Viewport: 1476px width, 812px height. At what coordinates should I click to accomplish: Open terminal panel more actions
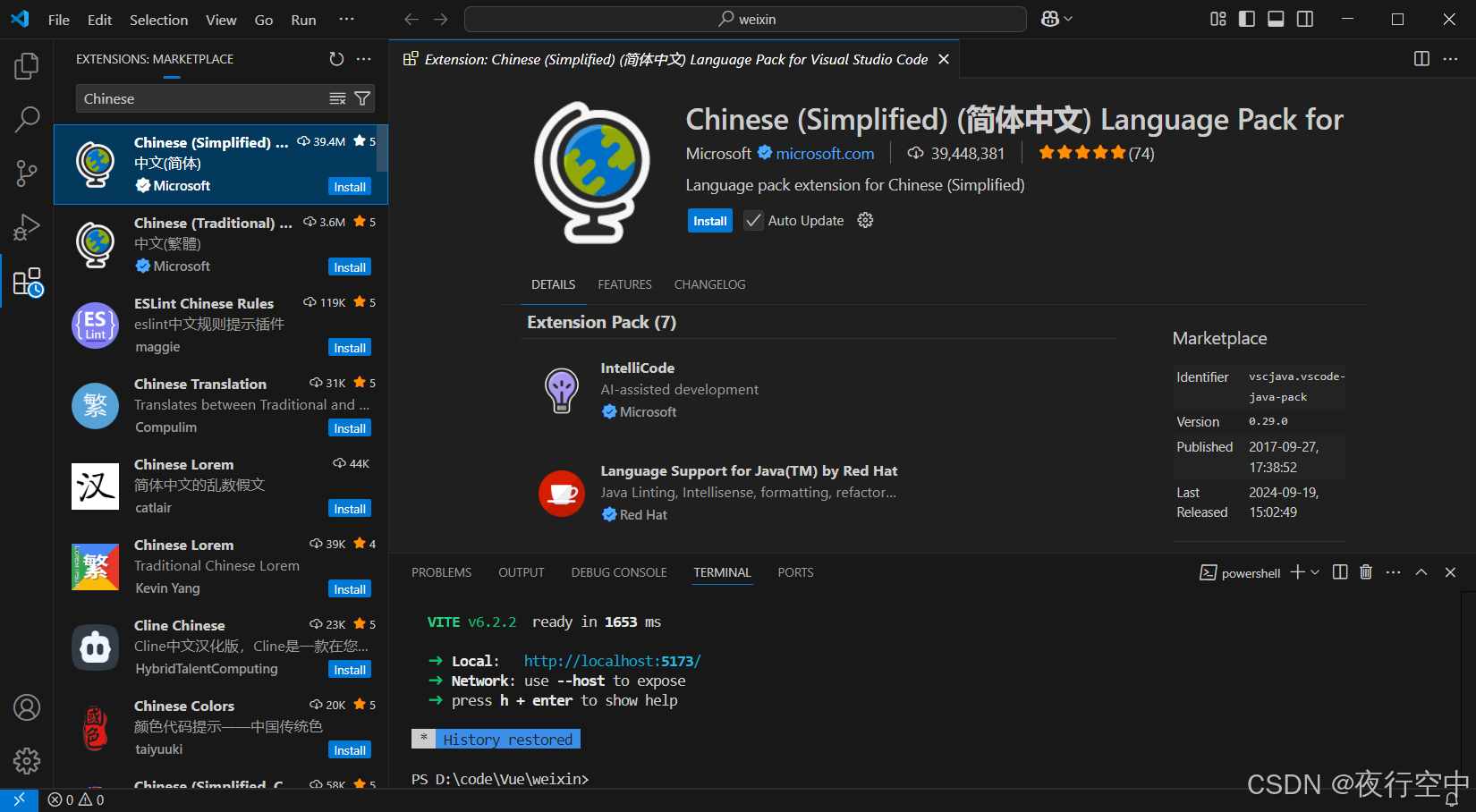tap(1393, 572)
